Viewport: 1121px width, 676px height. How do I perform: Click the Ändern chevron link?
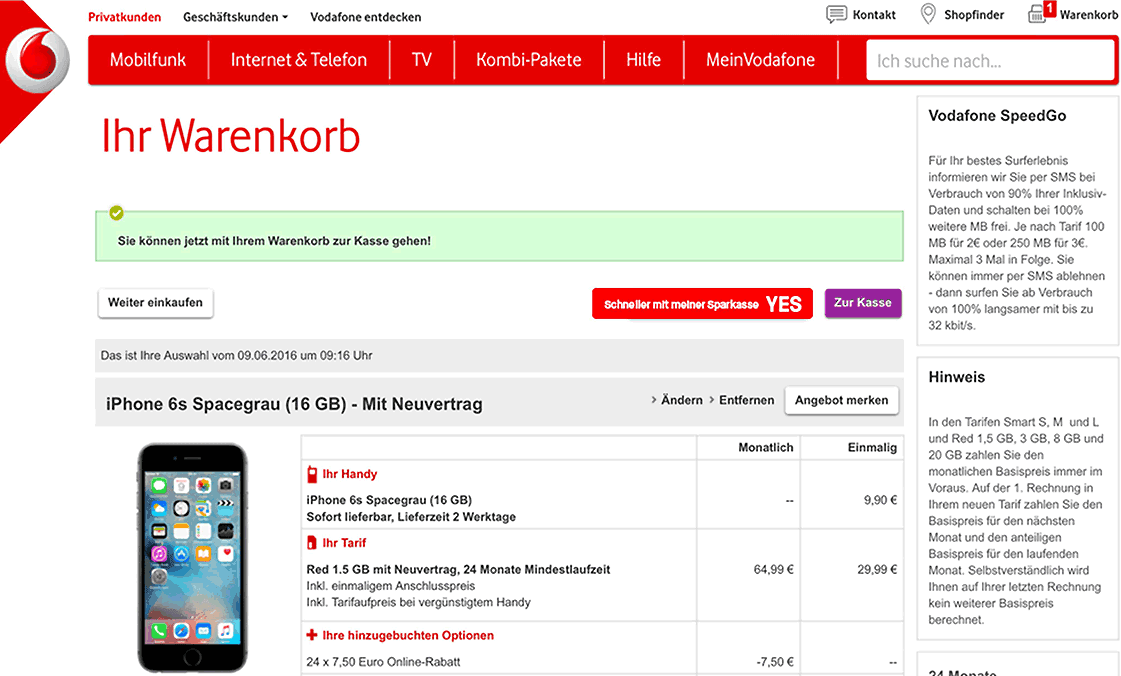click(x=676, y=400)
